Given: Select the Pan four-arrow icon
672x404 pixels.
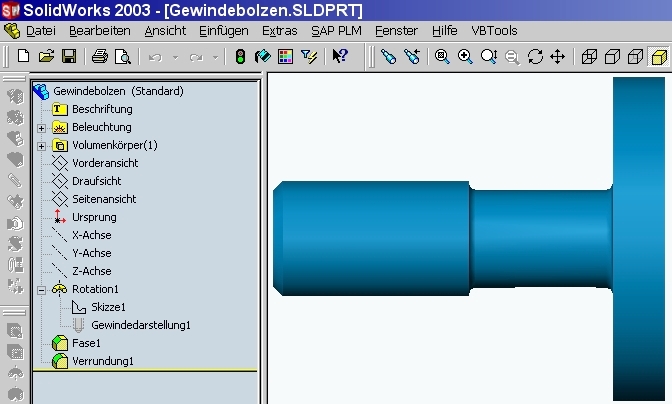Looking at the screenshot, I should (558, 56).
